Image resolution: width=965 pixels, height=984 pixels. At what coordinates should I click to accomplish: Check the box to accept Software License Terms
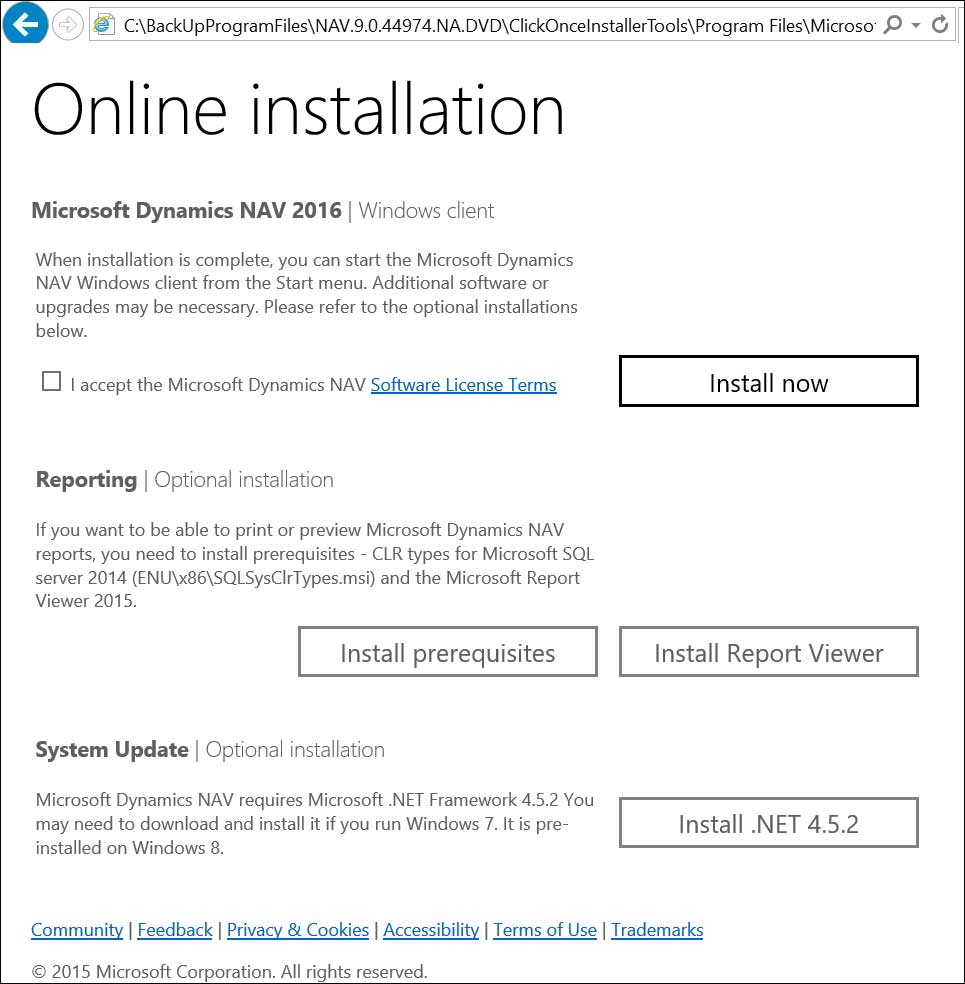51,380
